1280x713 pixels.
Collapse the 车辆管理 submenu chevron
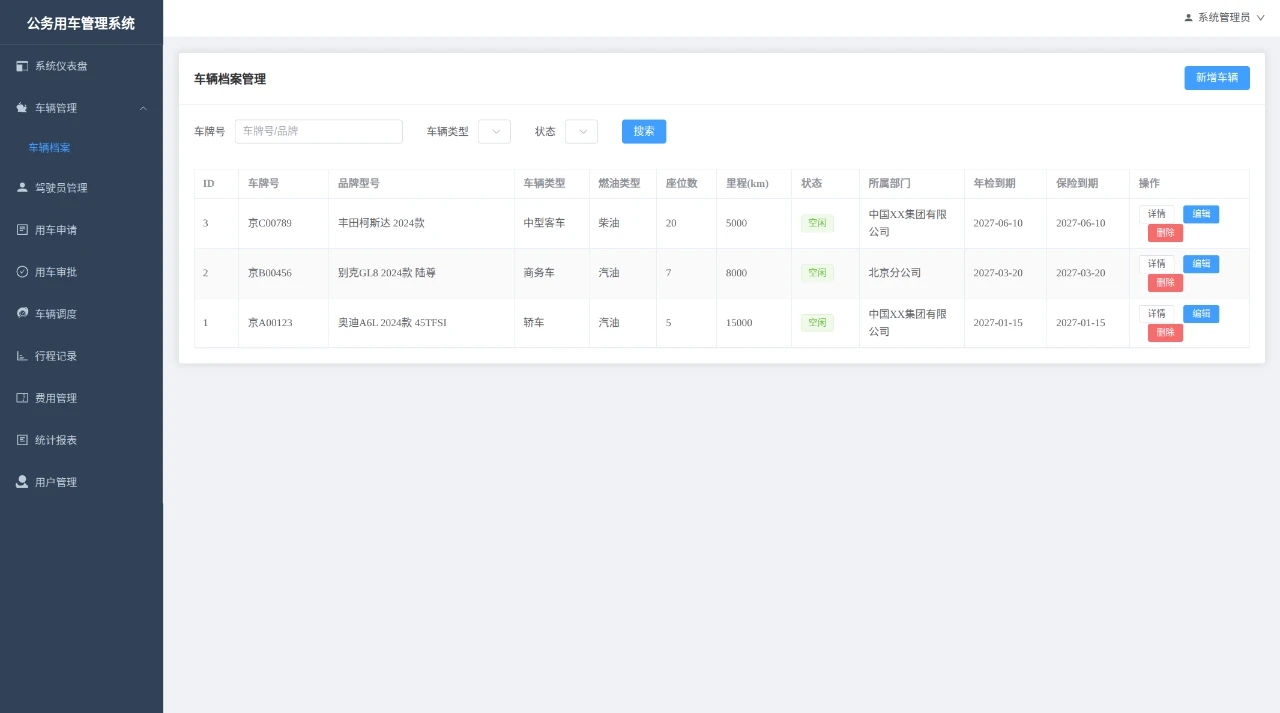pos(143,108)
